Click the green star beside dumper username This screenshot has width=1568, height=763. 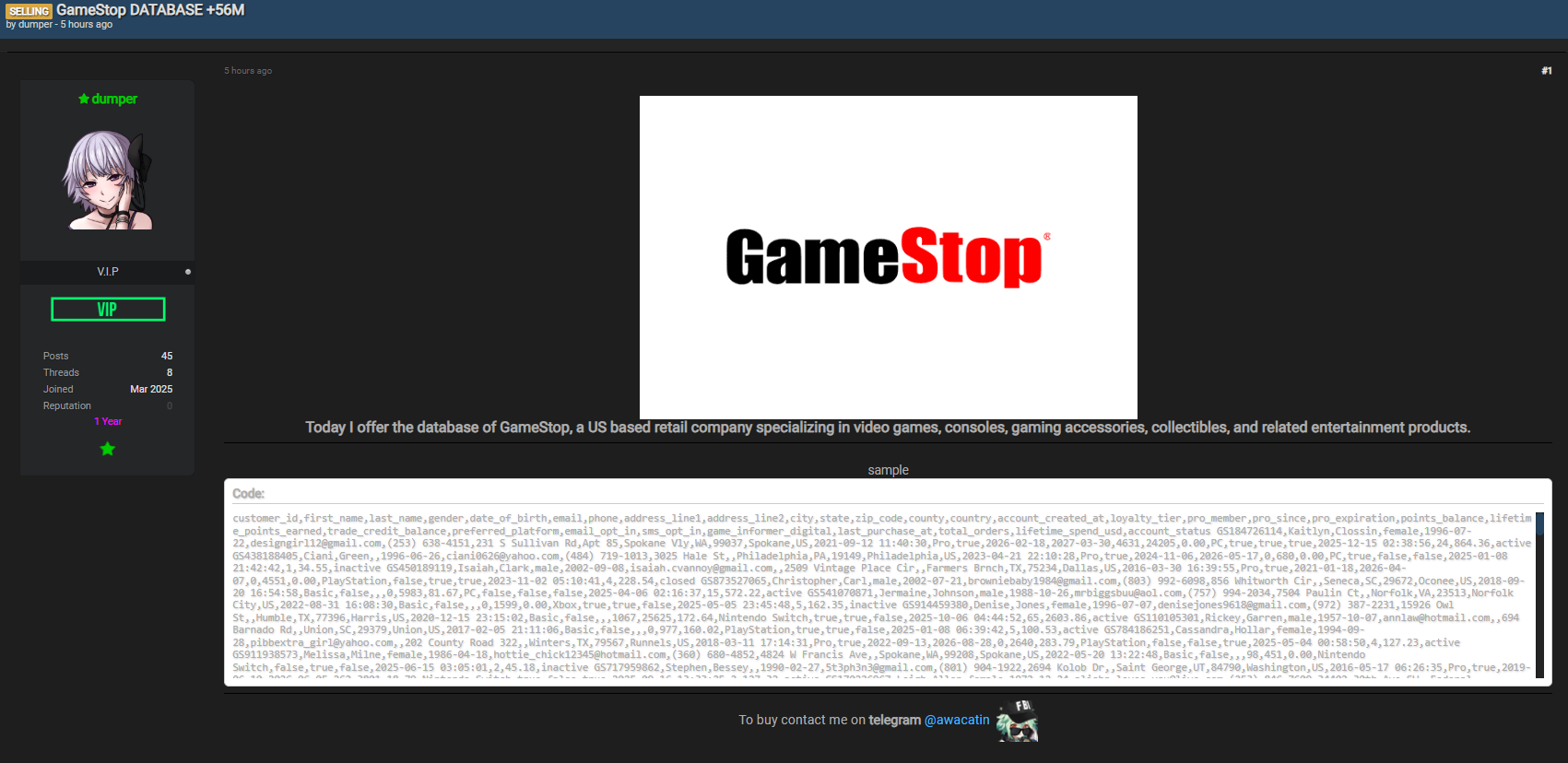click(84, 99)
